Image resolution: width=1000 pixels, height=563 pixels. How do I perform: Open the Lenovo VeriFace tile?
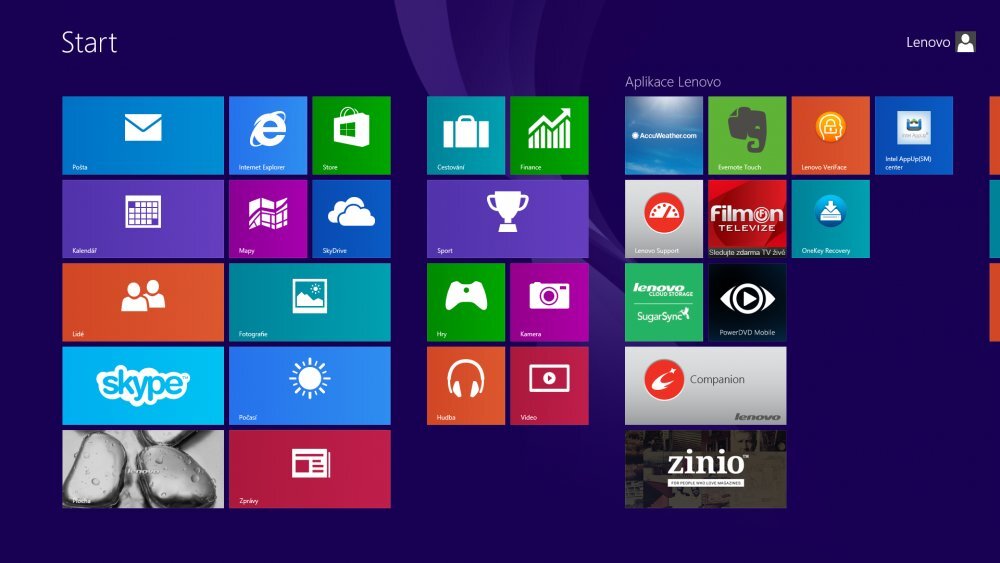[830, 135]
